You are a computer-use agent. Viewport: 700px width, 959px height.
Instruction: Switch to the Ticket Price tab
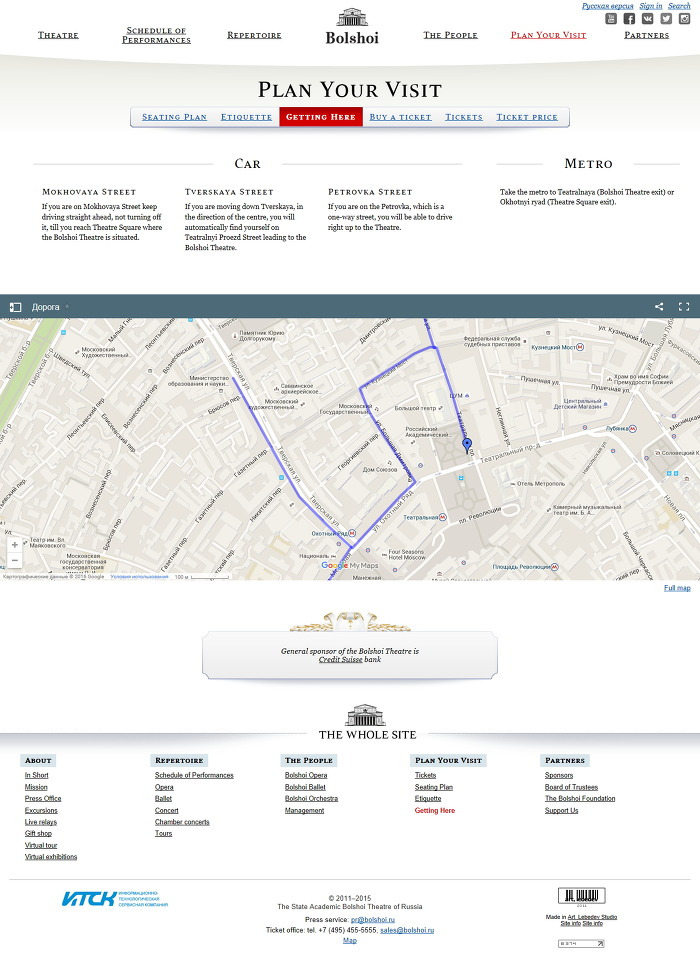coord(527,117)
